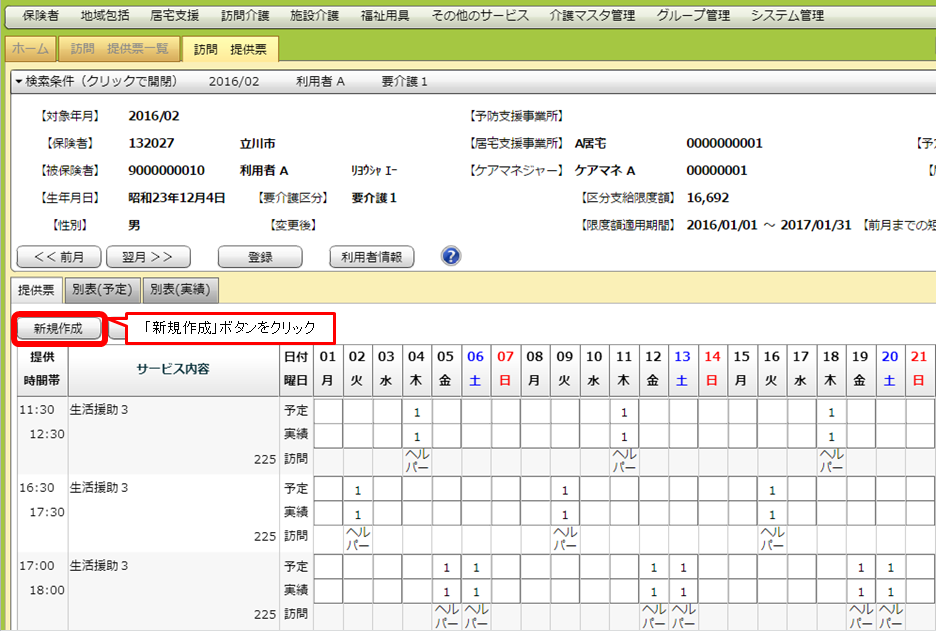Click the blue help question mark icon
The height and width of the screenshot is (631, 936).
tap(451, 257)
